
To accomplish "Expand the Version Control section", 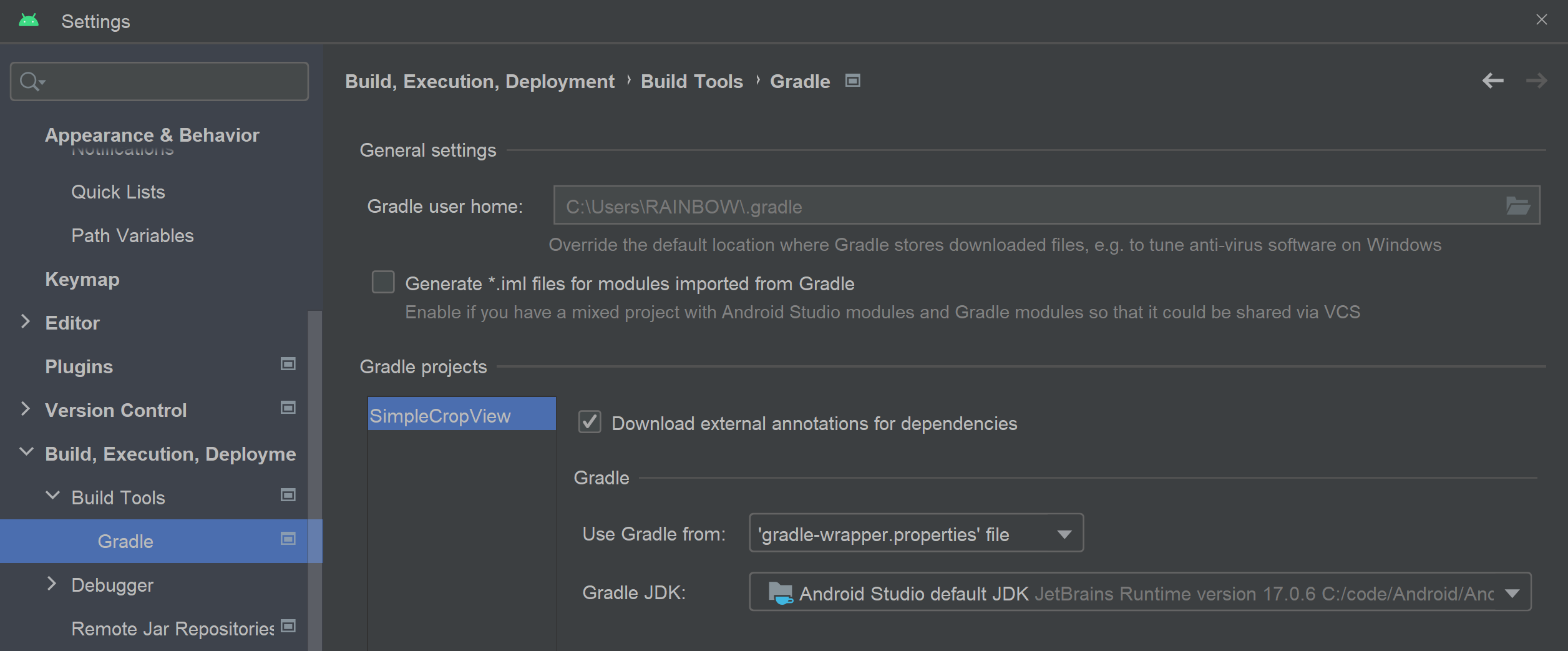I will (25, 409).
